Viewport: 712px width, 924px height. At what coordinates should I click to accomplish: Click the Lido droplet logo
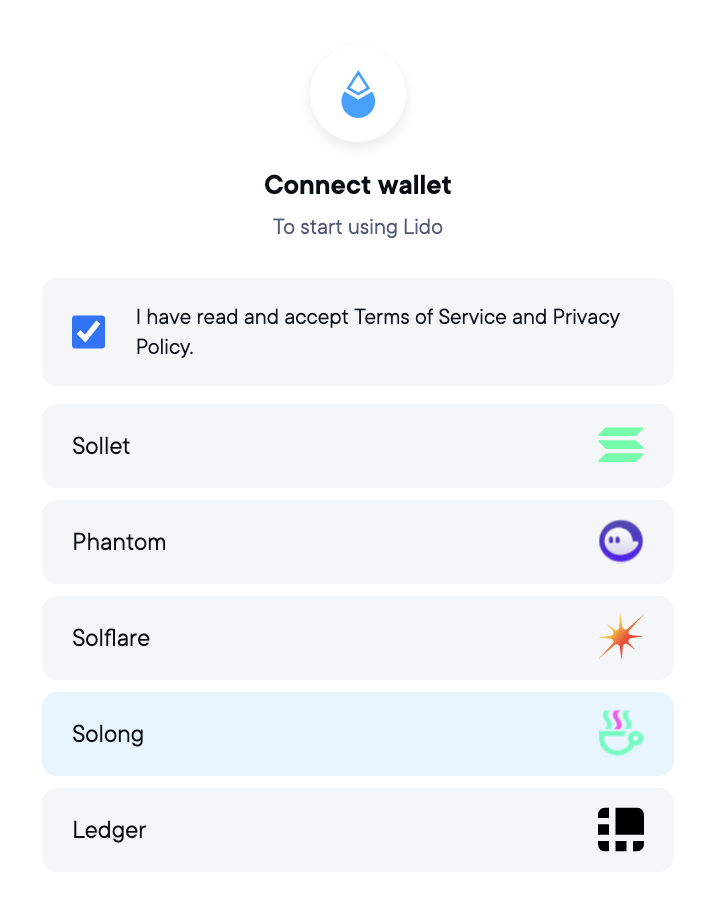click(x=357, y=94)
